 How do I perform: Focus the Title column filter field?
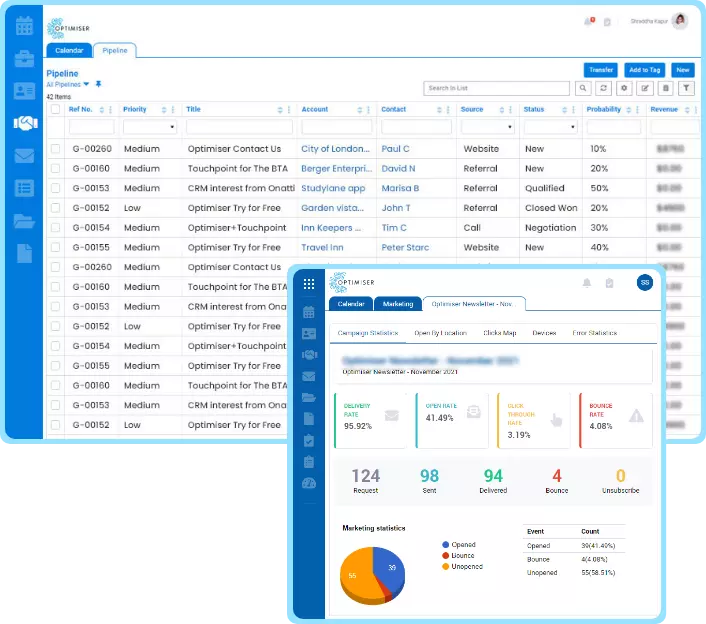[239, 127]
